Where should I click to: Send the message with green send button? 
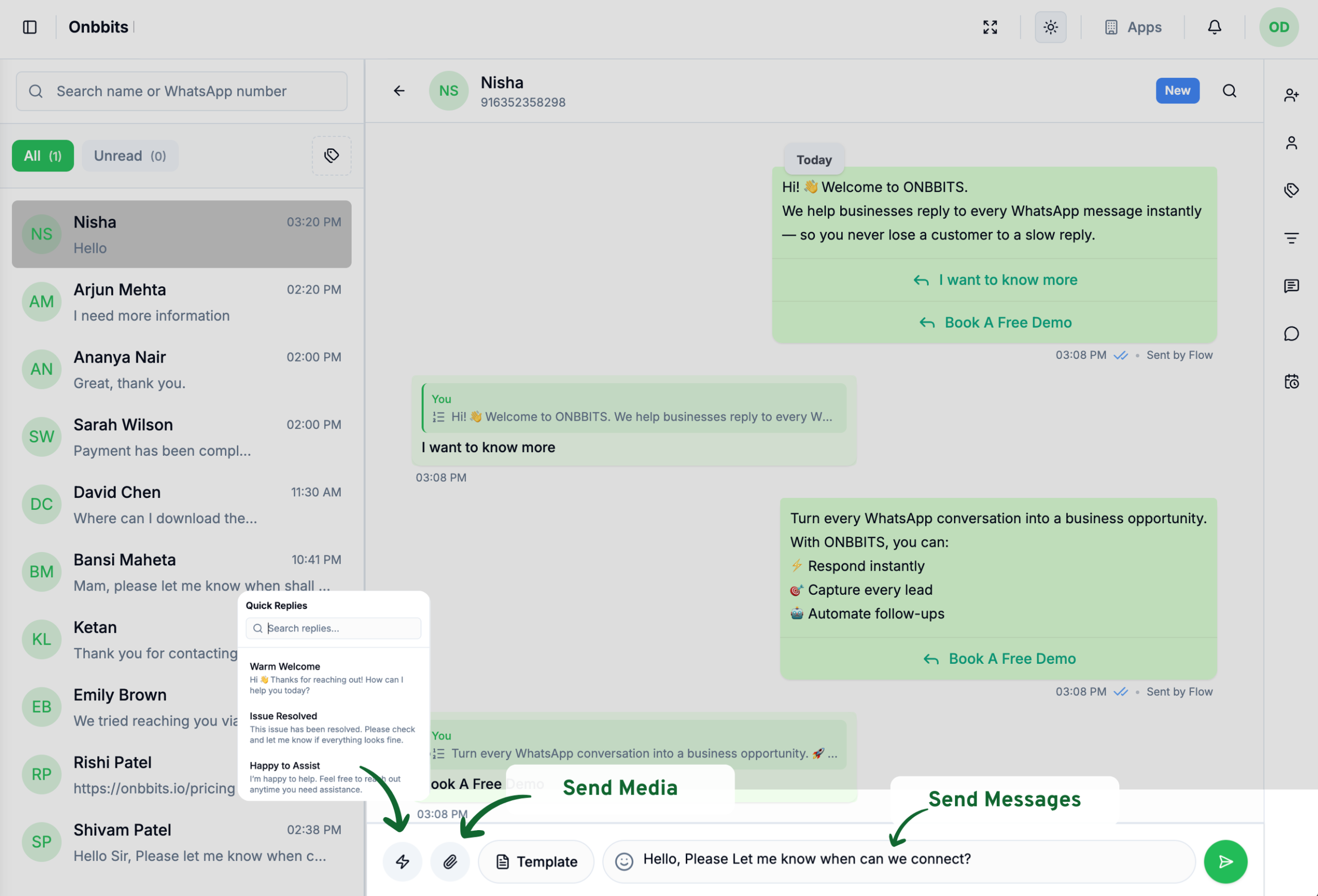tap(1225, 862)
